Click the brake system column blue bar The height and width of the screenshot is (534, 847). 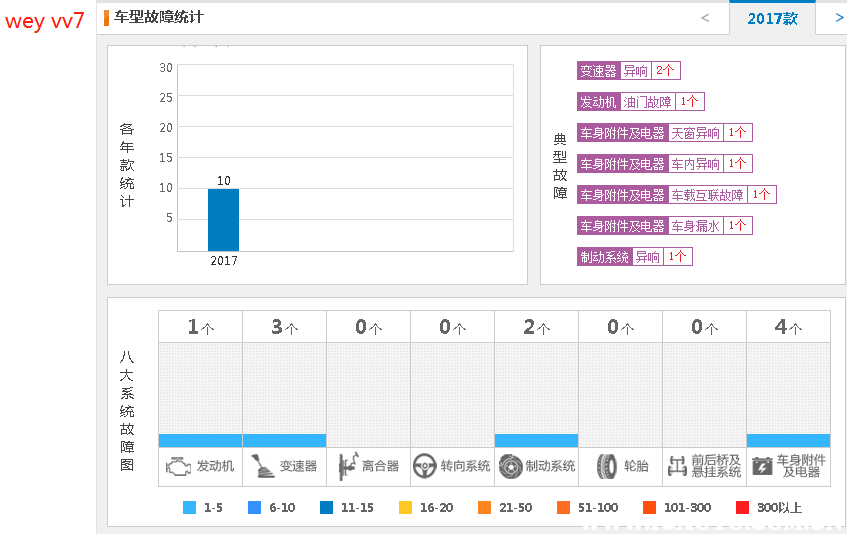[536, 441]
